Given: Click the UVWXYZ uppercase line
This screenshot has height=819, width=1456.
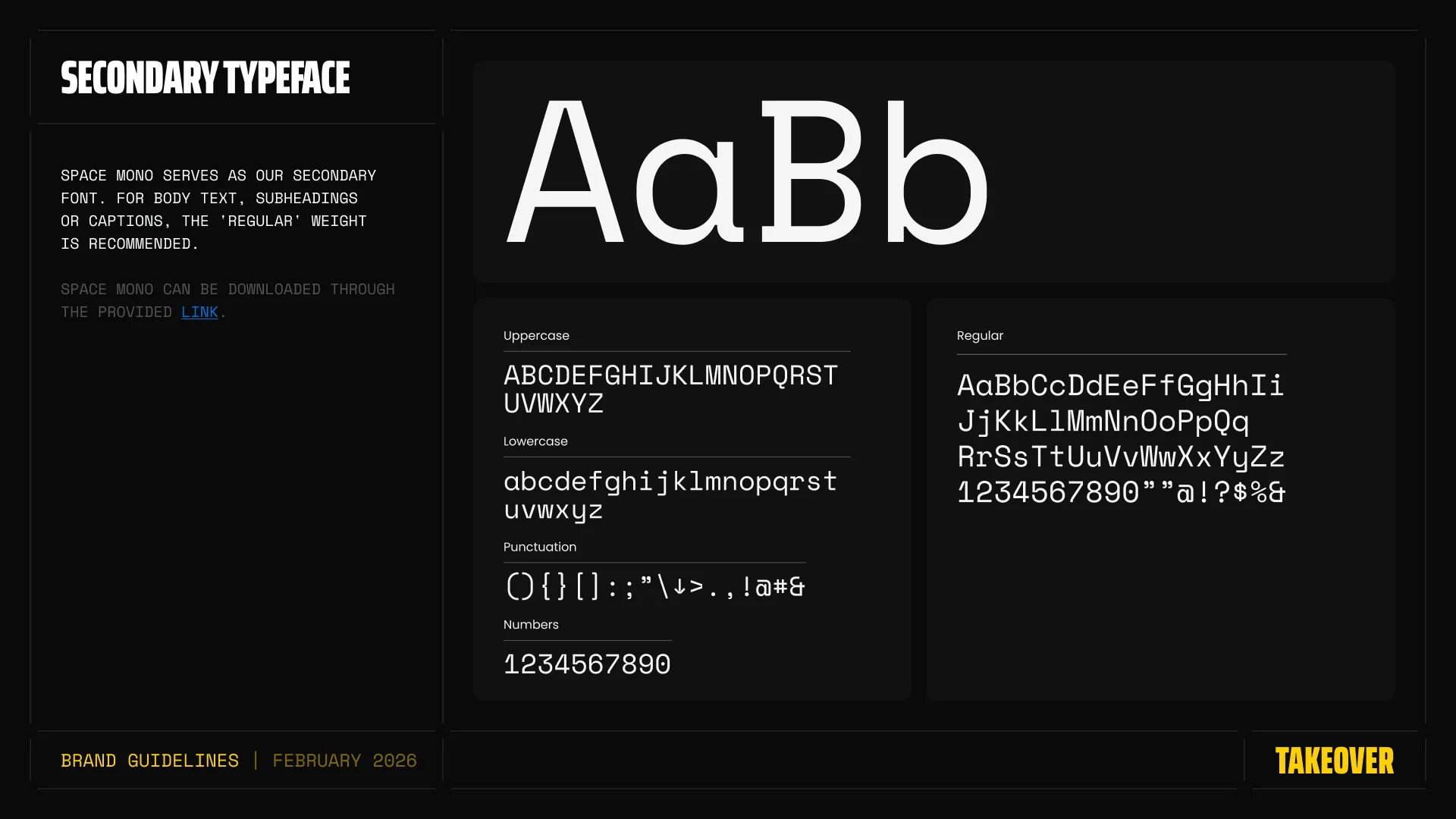Looking at the screenshot, I should 554,403.
